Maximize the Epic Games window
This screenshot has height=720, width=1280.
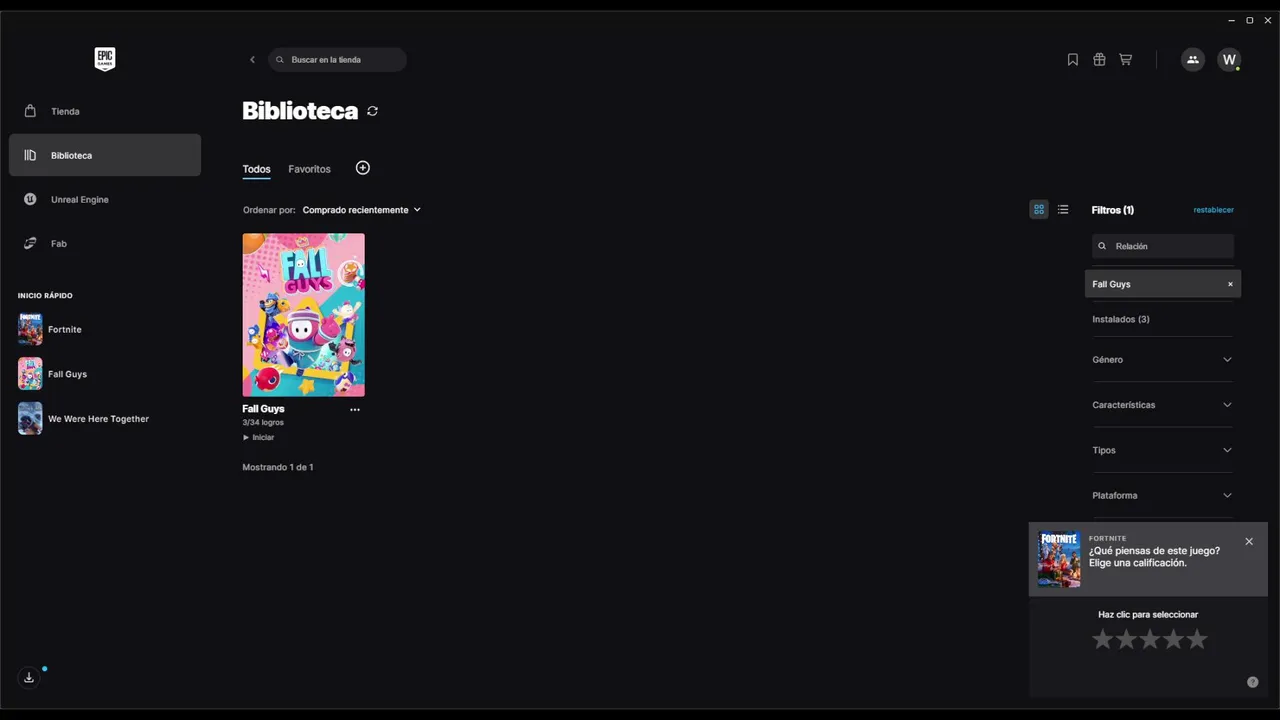click(1249, 20)
